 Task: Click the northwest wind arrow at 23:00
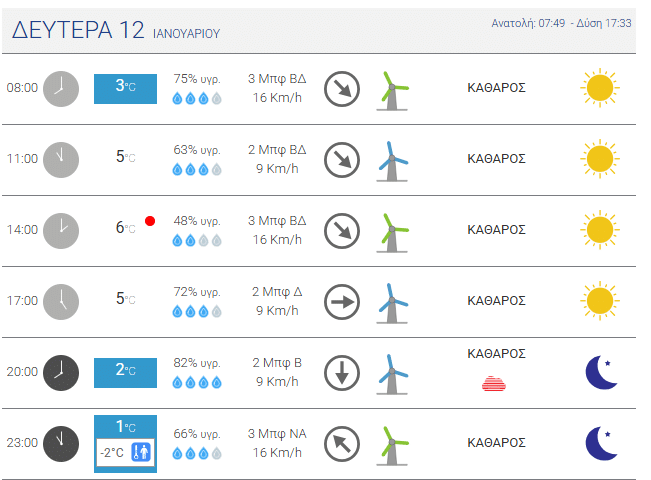coord(342,443)
